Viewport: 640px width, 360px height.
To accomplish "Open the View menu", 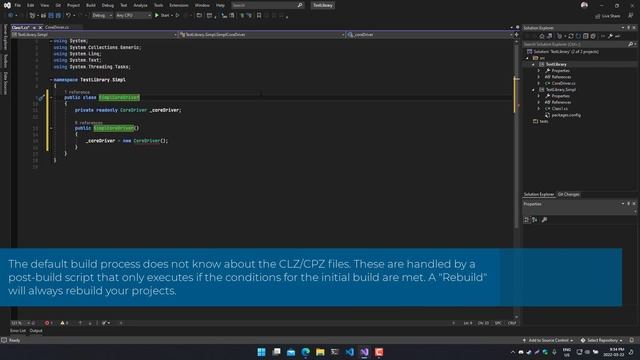I will point(44,5).
